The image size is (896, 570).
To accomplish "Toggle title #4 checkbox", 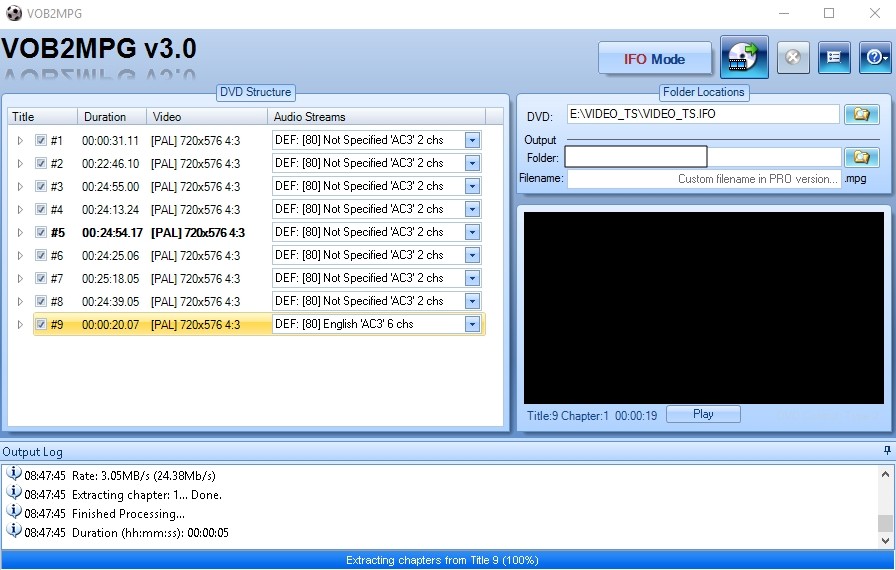I will tap(41, 209).
